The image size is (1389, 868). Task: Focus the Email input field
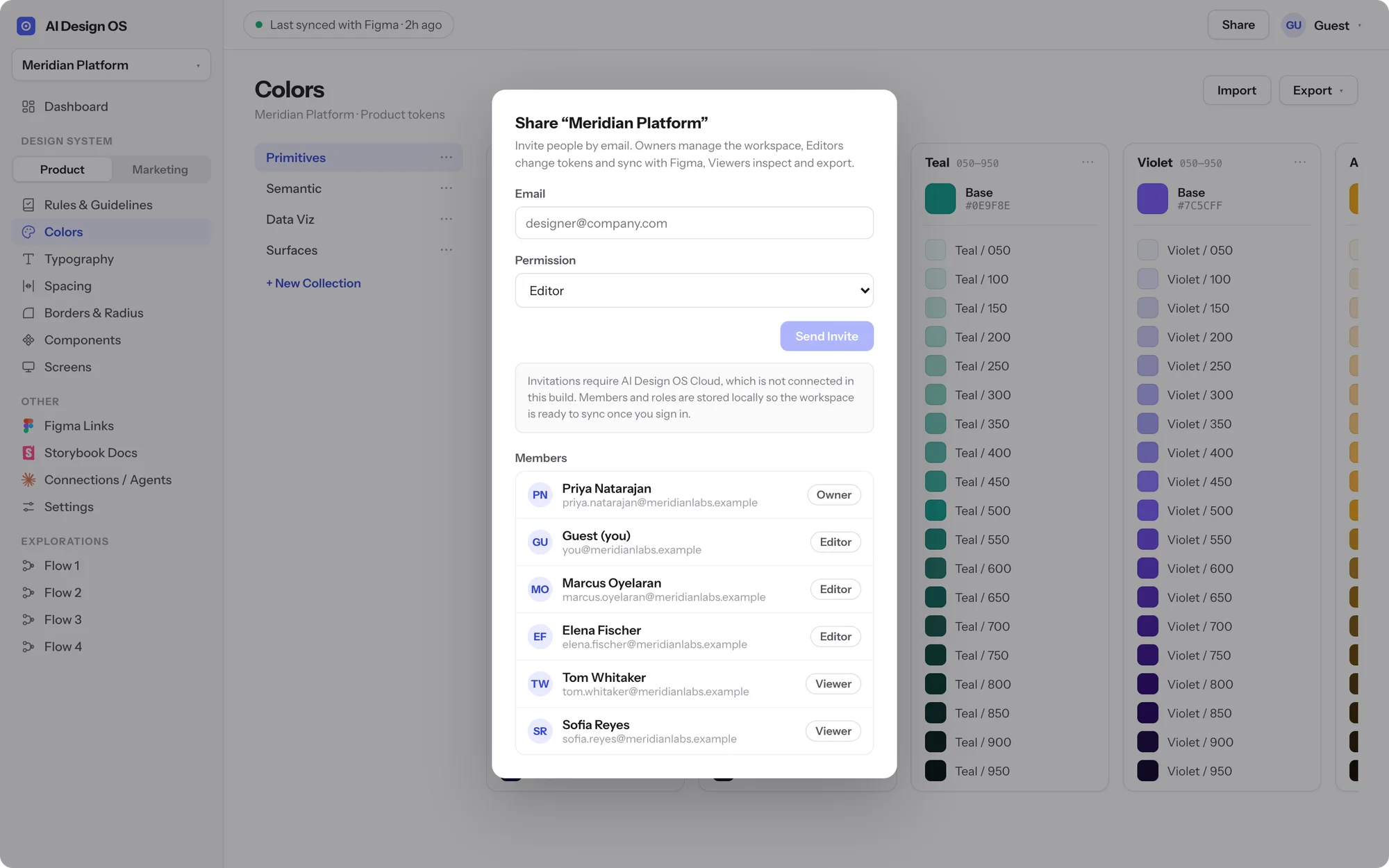pyautogui.click(x=694, y=223)
